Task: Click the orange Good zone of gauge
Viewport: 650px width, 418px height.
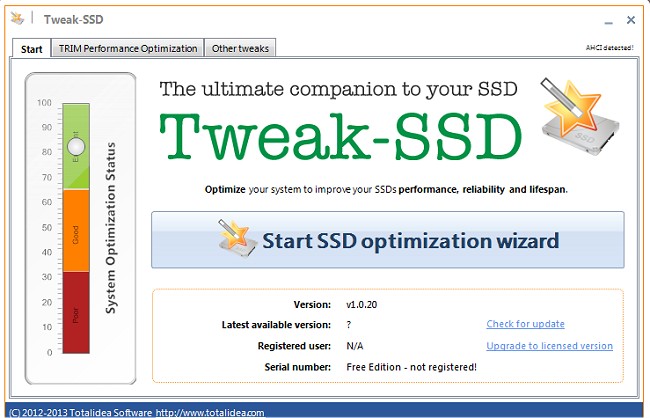Action: pos(76,231)
